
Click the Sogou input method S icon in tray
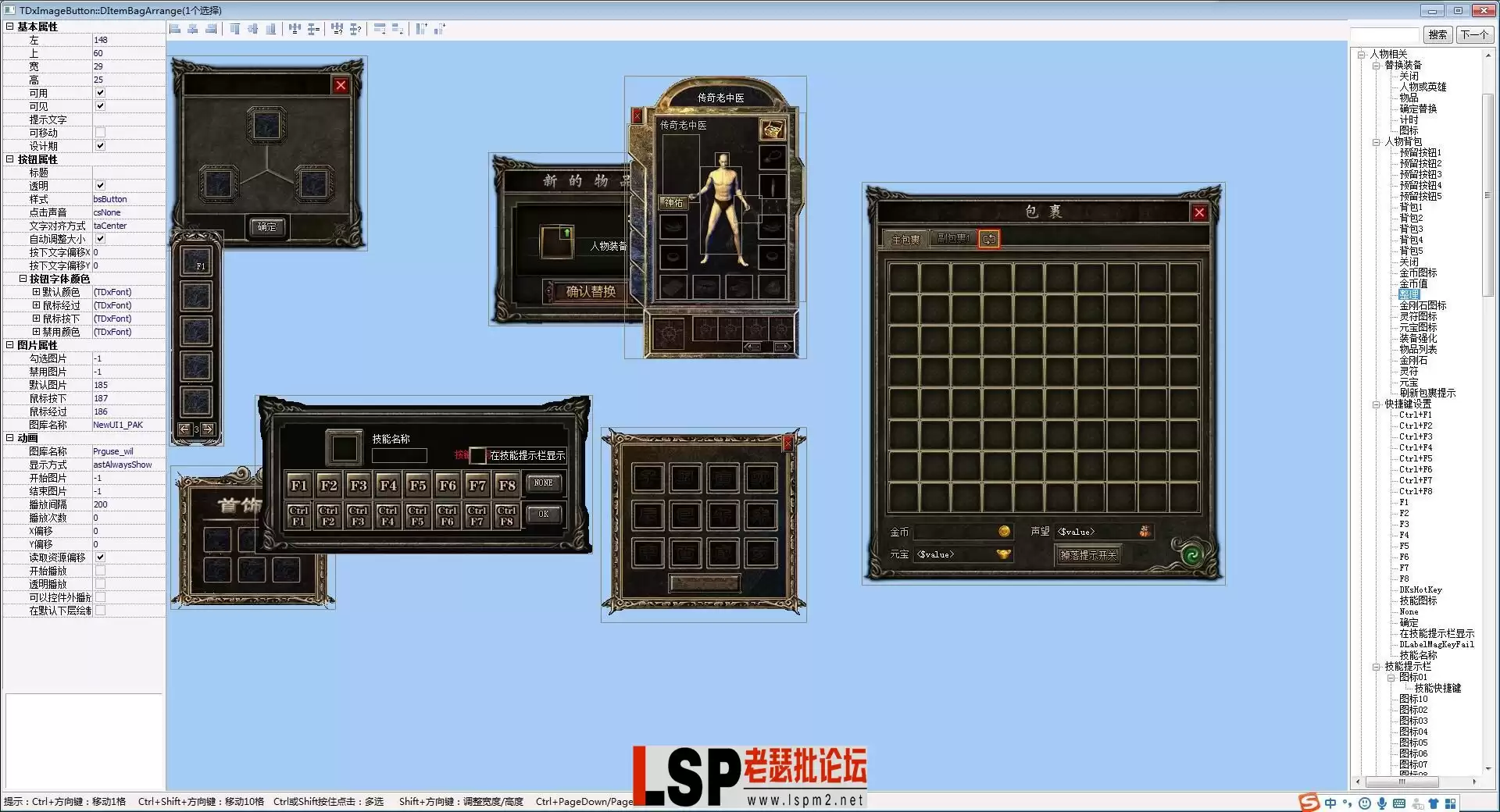(1309, 803)
